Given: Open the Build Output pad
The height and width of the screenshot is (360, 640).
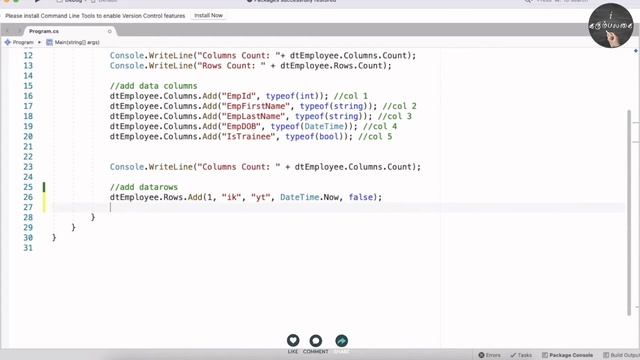Looking at the screenshot, I should click(621, 355).
